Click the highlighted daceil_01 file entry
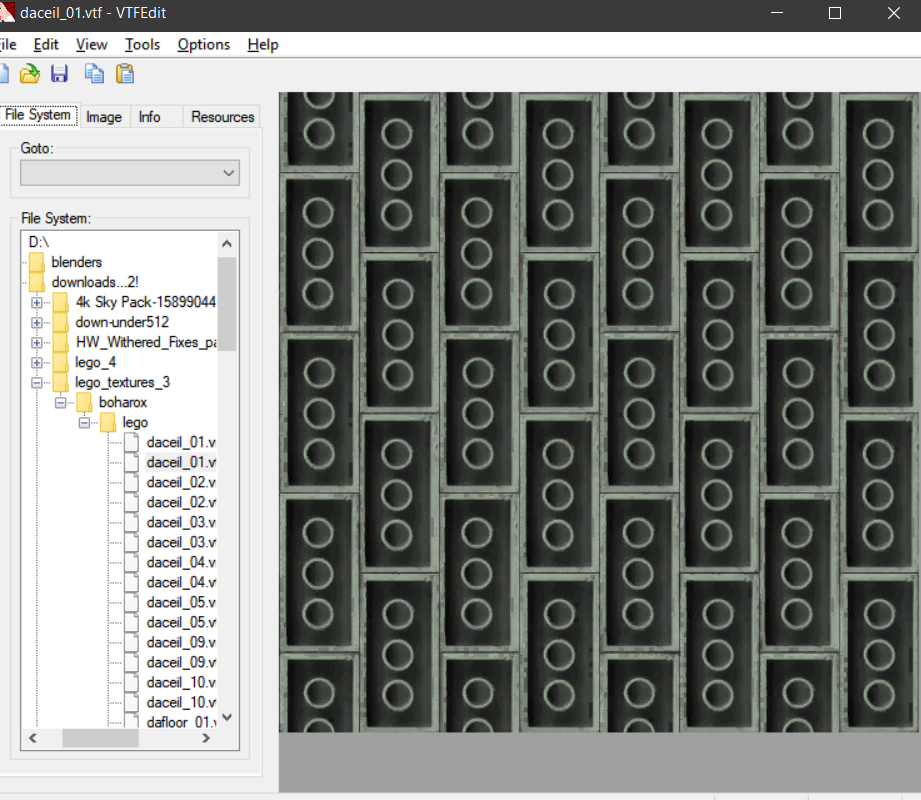This screenshot has width=921, height=800. coord(181,462)
